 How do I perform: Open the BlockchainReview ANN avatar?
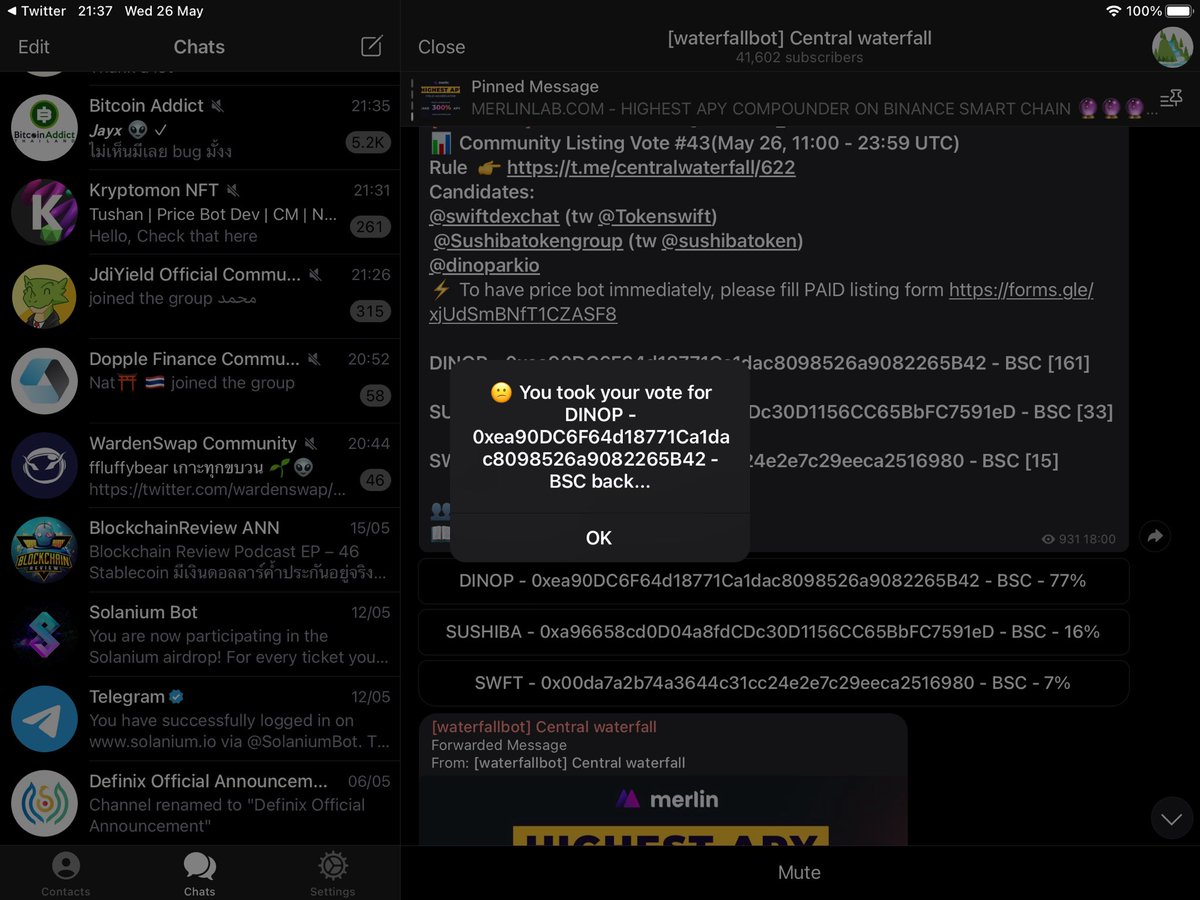pos(44,550)
